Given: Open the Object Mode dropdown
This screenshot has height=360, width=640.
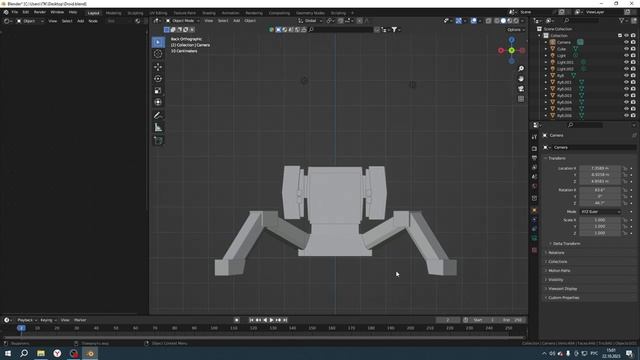Looking at the screenshot, I should pos(182,20).
